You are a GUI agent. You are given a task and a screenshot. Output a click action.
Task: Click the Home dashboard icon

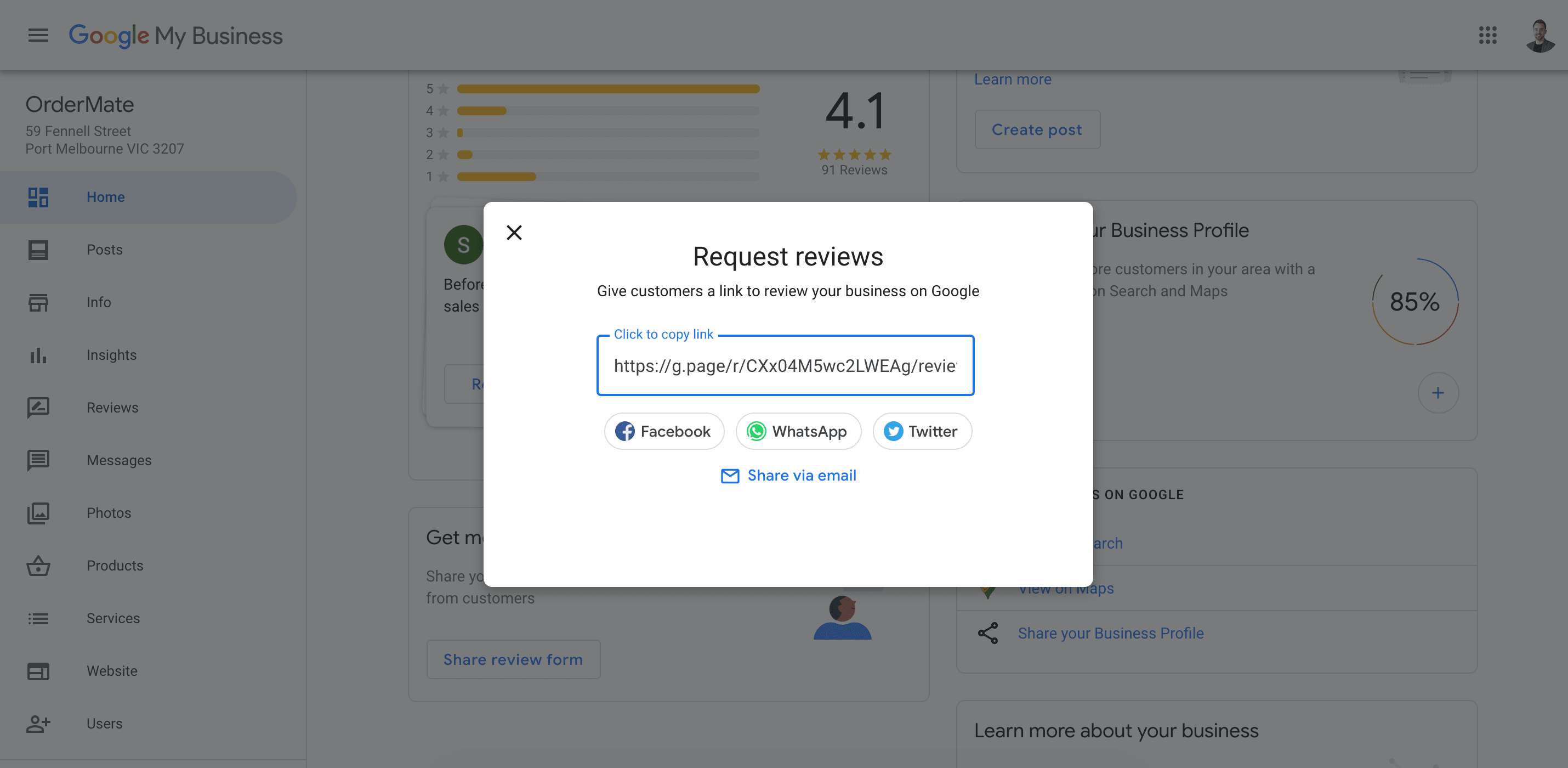[38, 197]
